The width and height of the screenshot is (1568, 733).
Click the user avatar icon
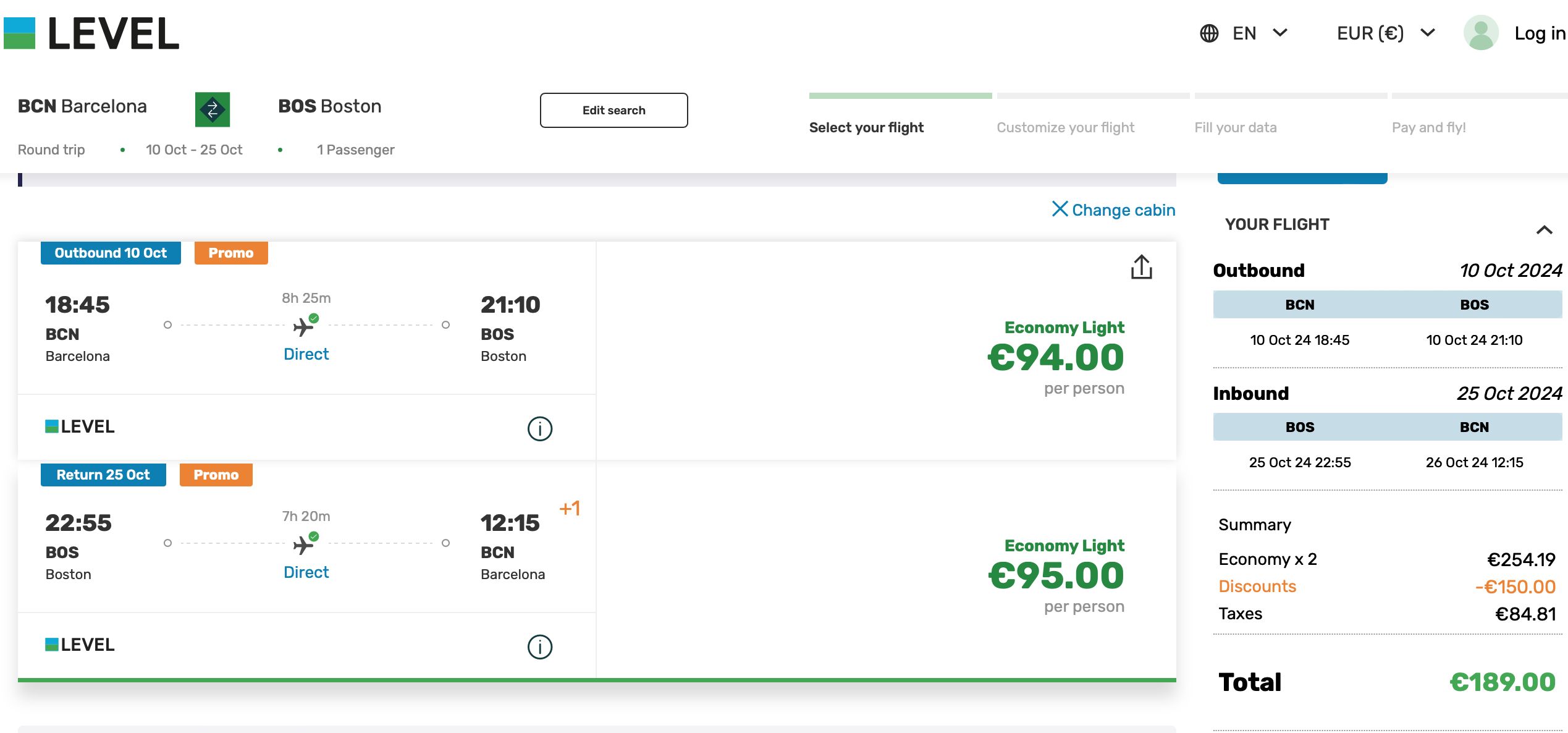tap(1480, 33)
